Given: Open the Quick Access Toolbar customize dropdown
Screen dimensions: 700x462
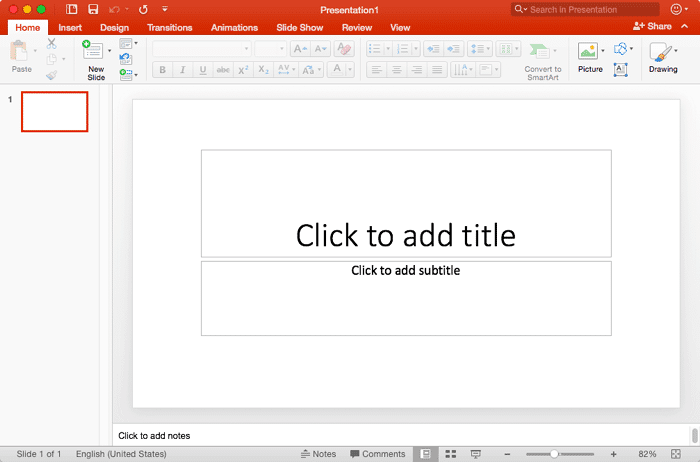Looking at the screenshot, I should (x=165, y=9).
